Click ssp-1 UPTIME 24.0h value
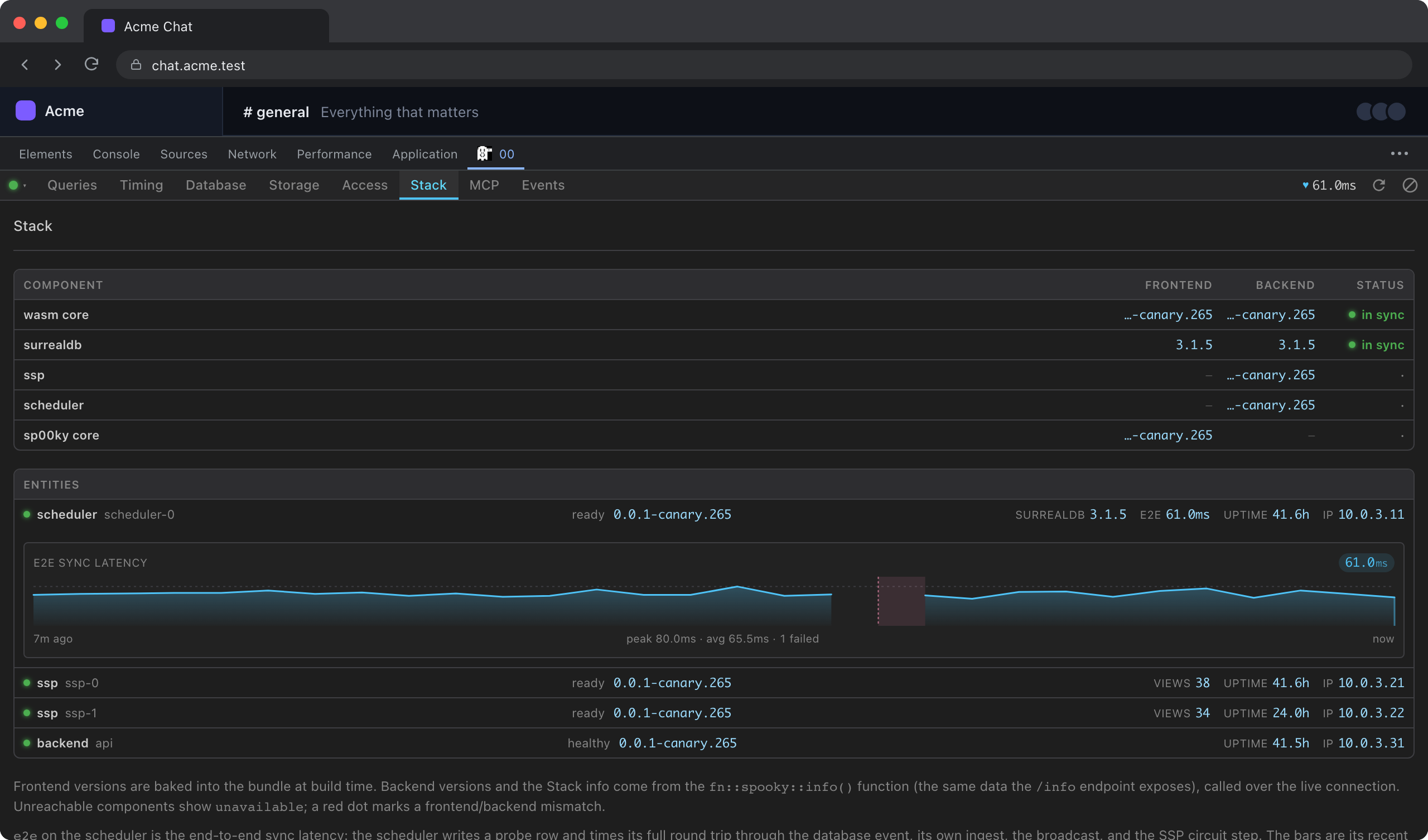 (1290, 712)
